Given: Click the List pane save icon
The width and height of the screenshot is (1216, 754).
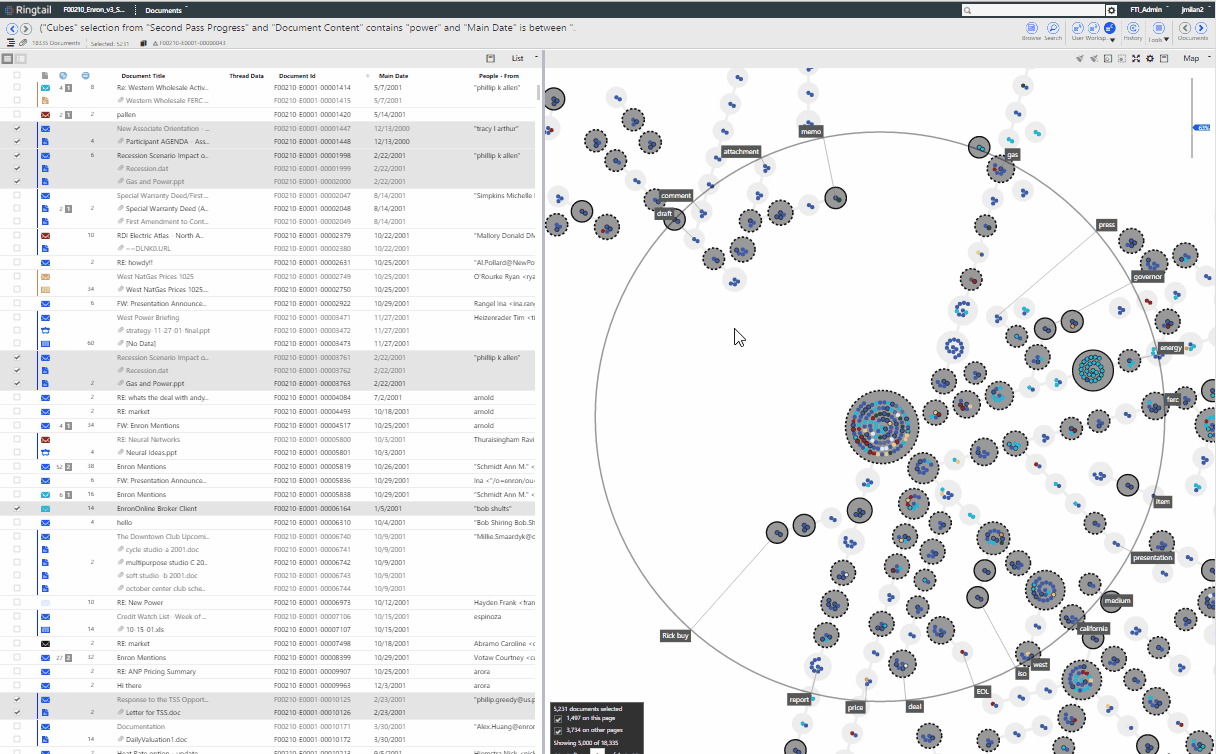Looking at the screenshot, I should click(x=490, y=59).
